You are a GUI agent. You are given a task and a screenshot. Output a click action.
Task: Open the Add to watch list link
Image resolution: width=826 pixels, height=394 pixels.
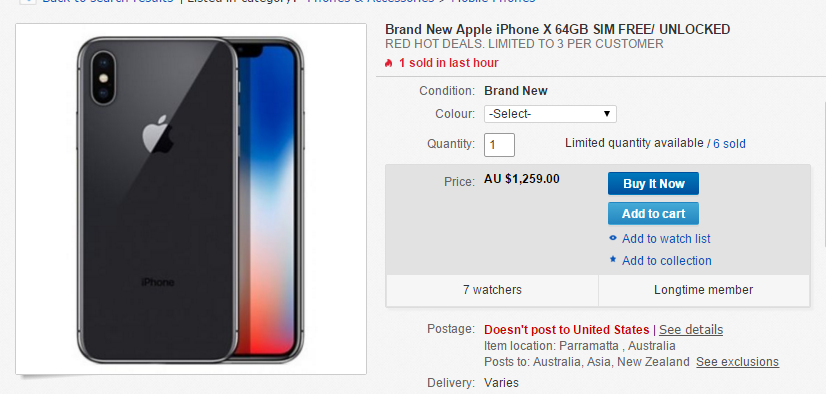[666, 239]
